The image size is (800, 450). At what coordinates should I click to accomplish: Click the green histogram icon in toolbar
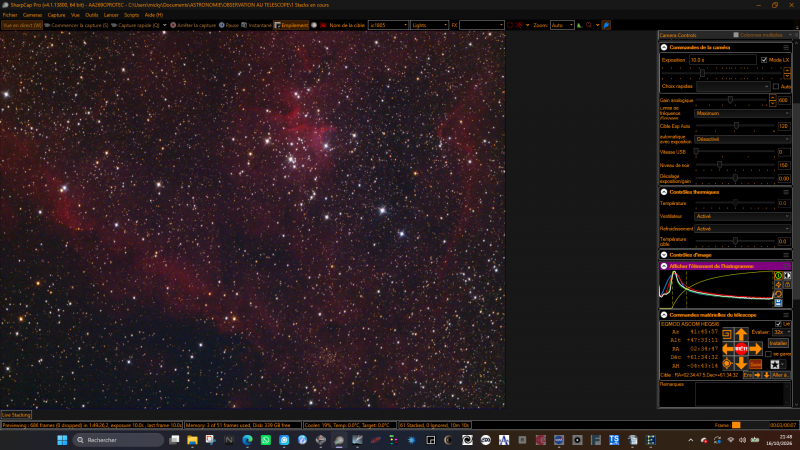580,25
